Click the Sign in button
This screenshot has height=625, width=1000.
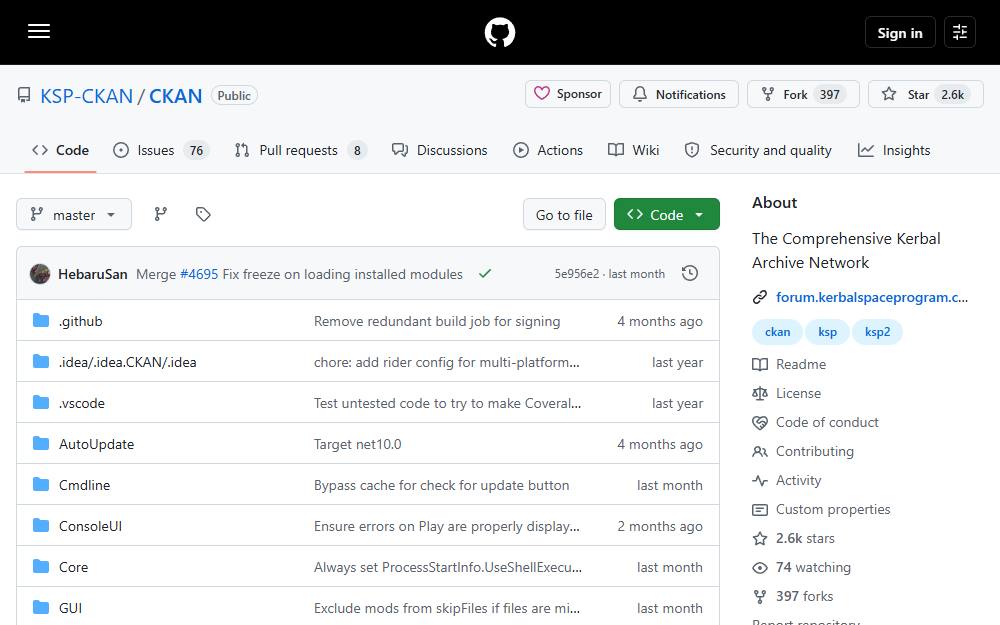(x=900, y=33)
